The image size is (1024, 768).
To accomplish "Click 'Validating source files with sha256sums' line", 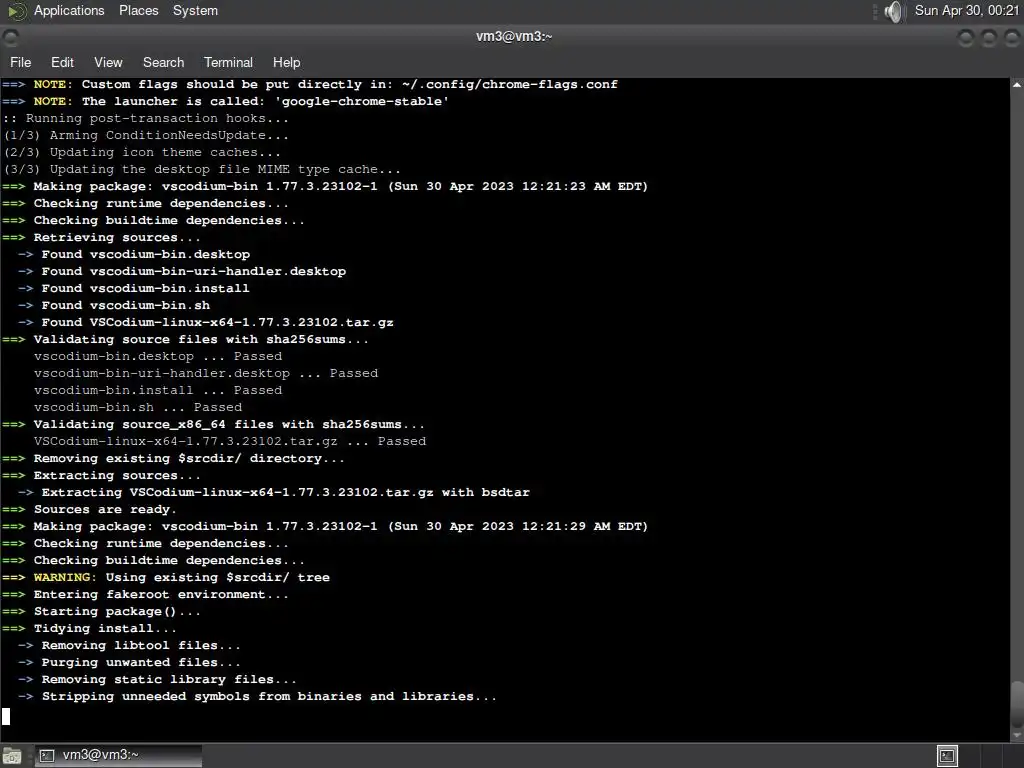I will (185, 339).
